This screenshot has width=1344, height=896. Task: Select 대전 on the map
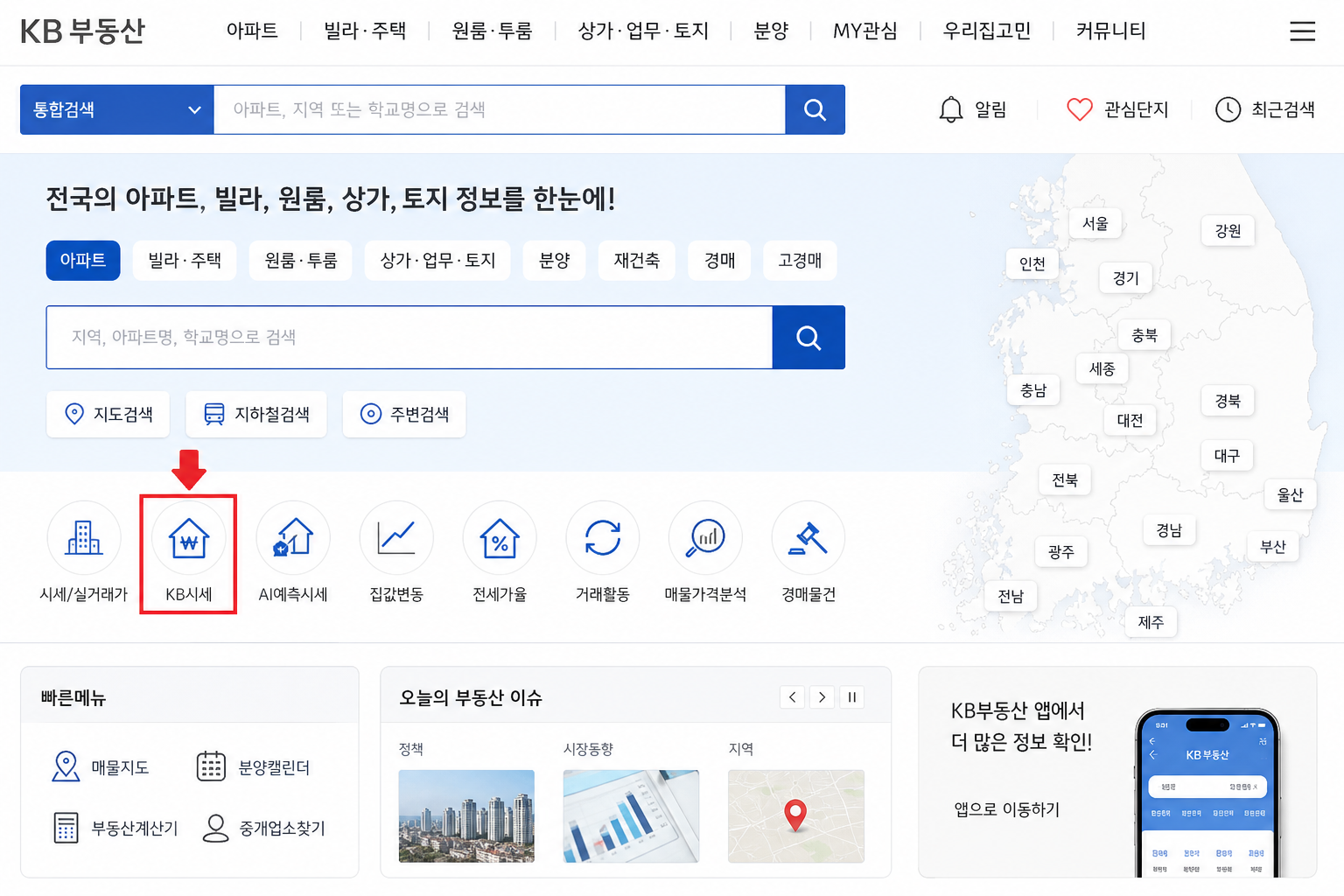point(1130,420)
